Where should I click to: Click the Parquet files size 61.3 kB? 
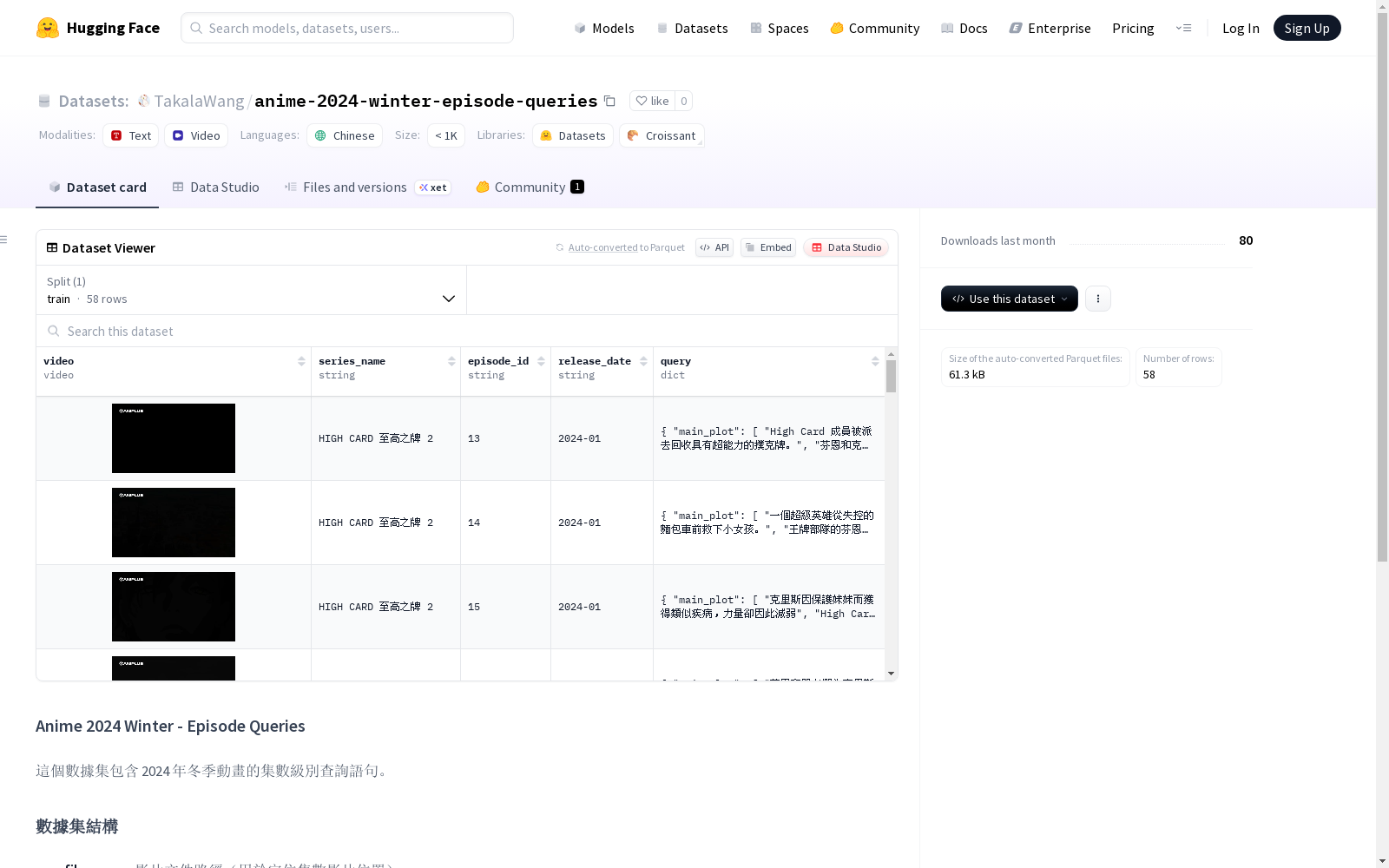(967, 375)
